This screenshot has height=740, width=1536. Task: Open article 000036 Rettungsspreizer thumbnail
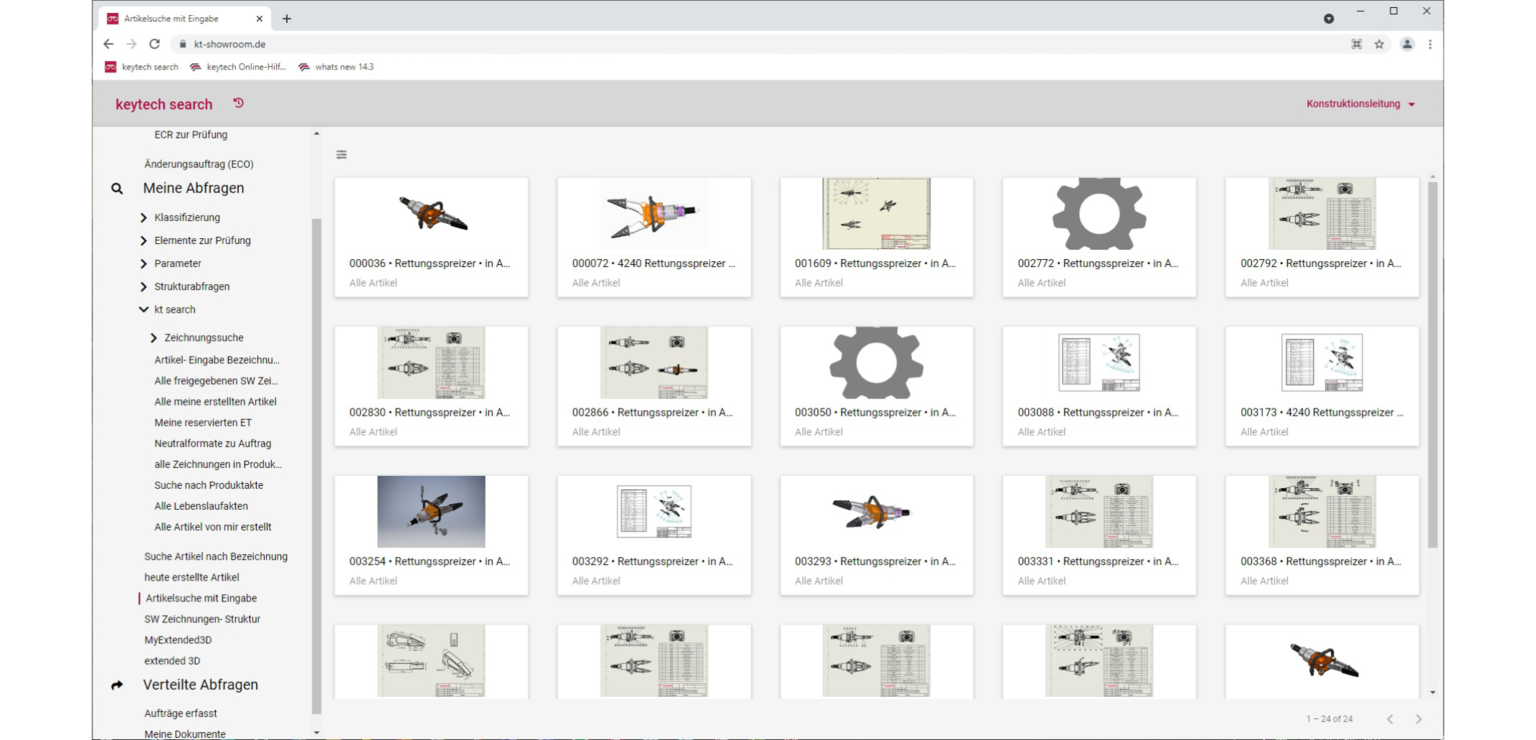[x=431, y=214]
